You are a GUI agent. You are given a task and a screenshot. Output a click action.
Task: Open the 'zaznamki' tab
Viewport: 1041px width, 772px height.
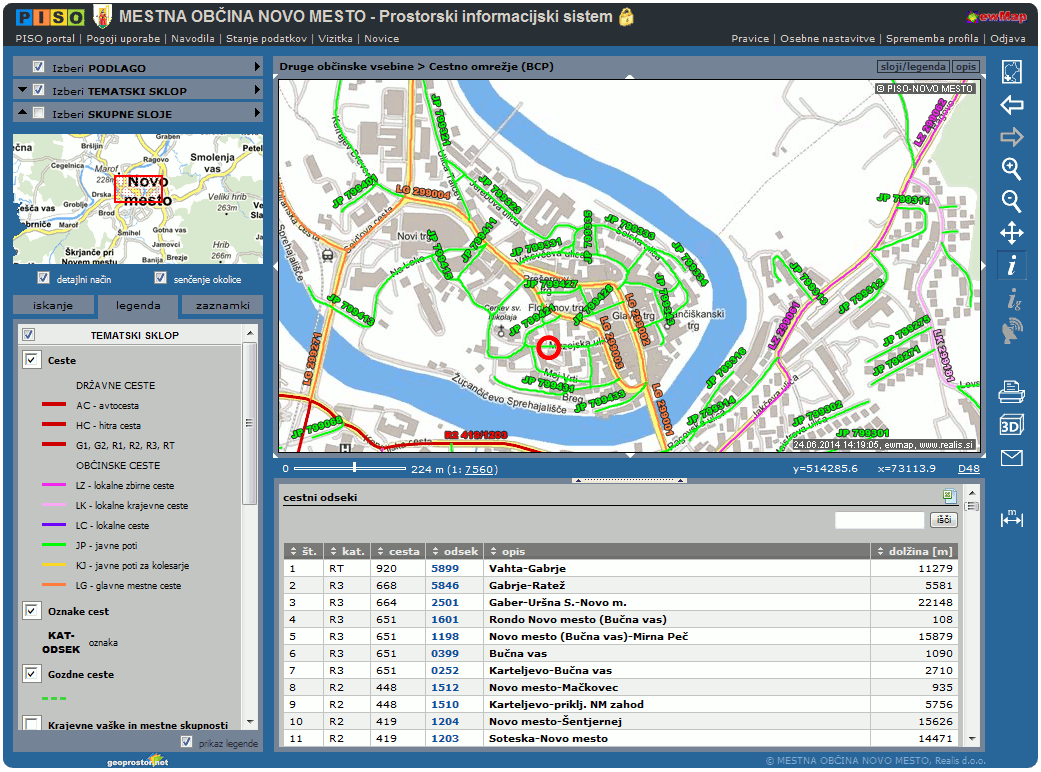point(222,306)
